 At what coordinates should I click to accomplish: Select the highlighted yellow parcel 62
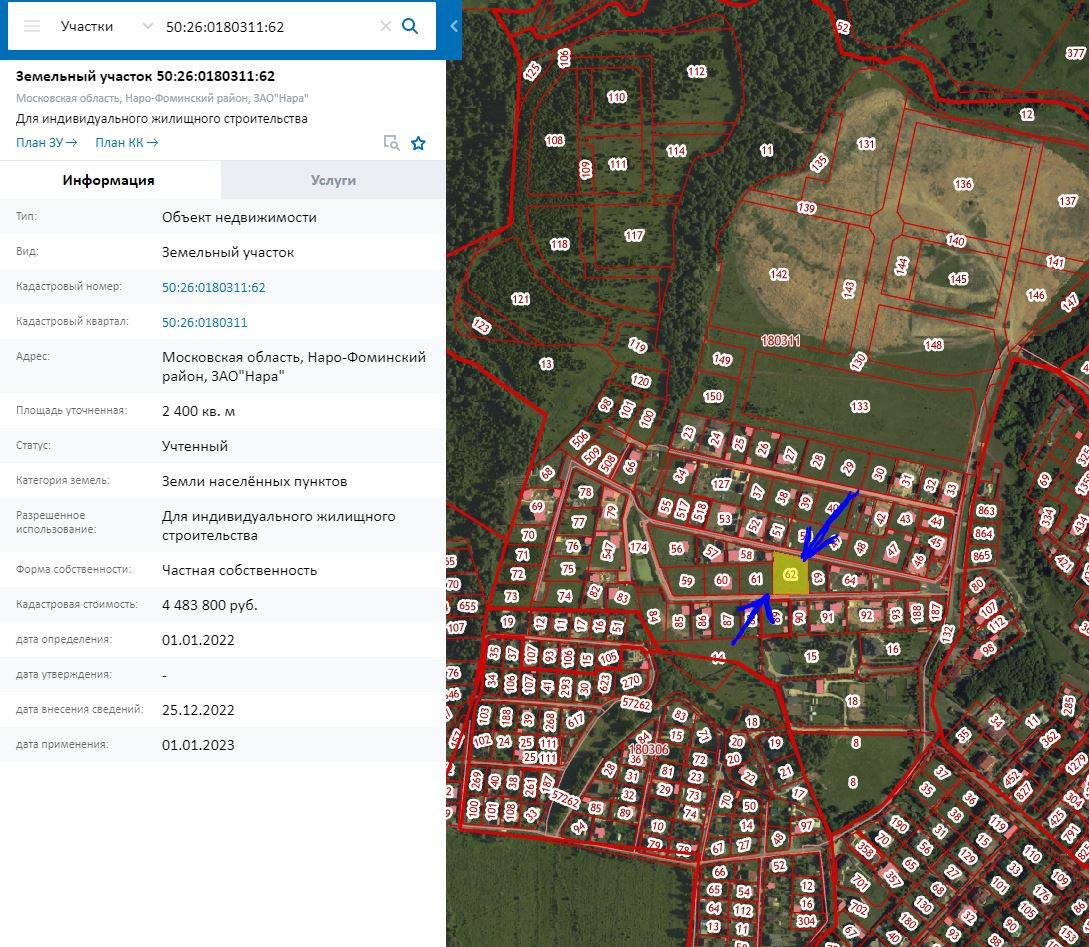click(790, 575)
